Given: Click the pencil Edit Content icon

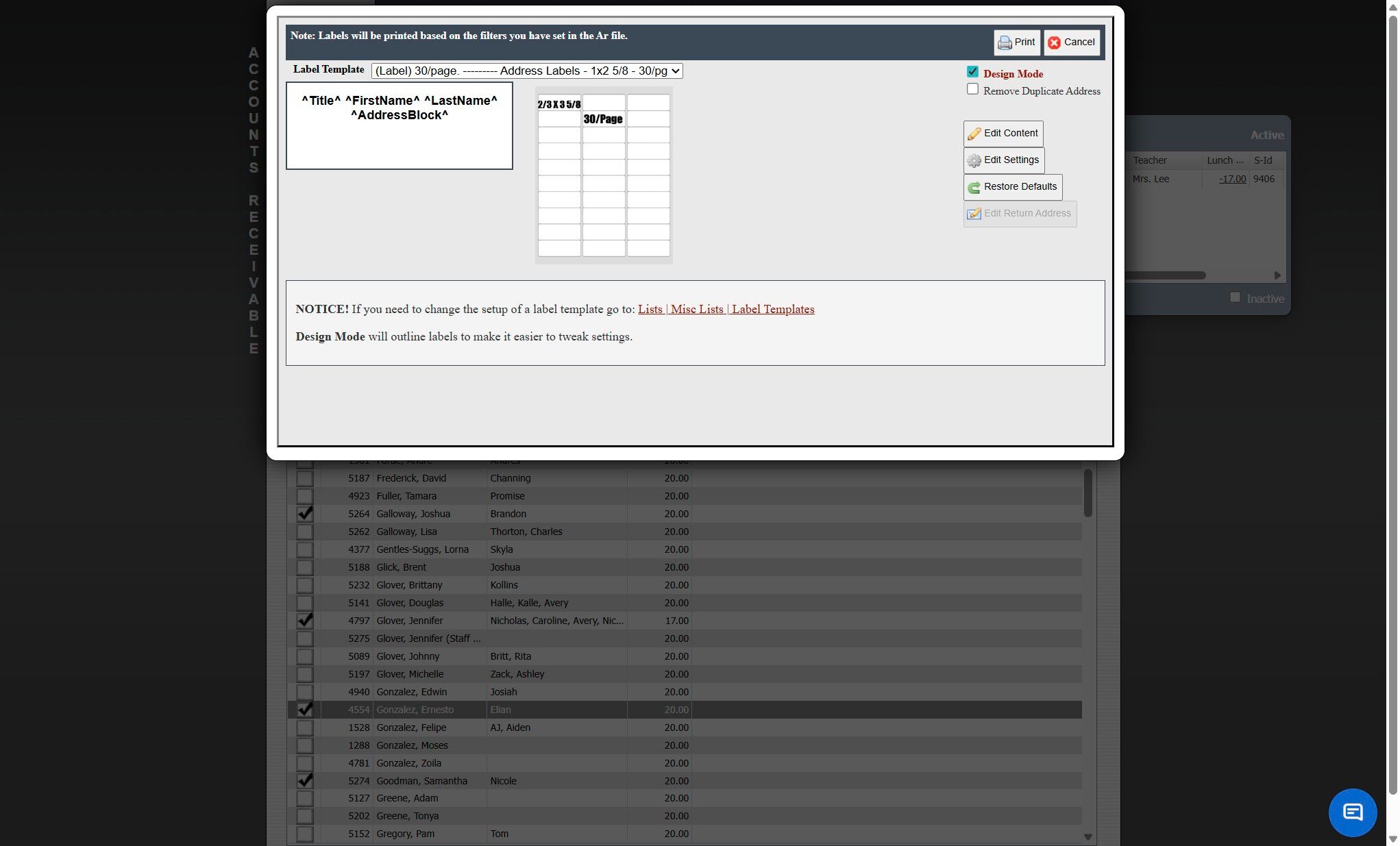Looking at the screenshot, I should click(974, 134).
